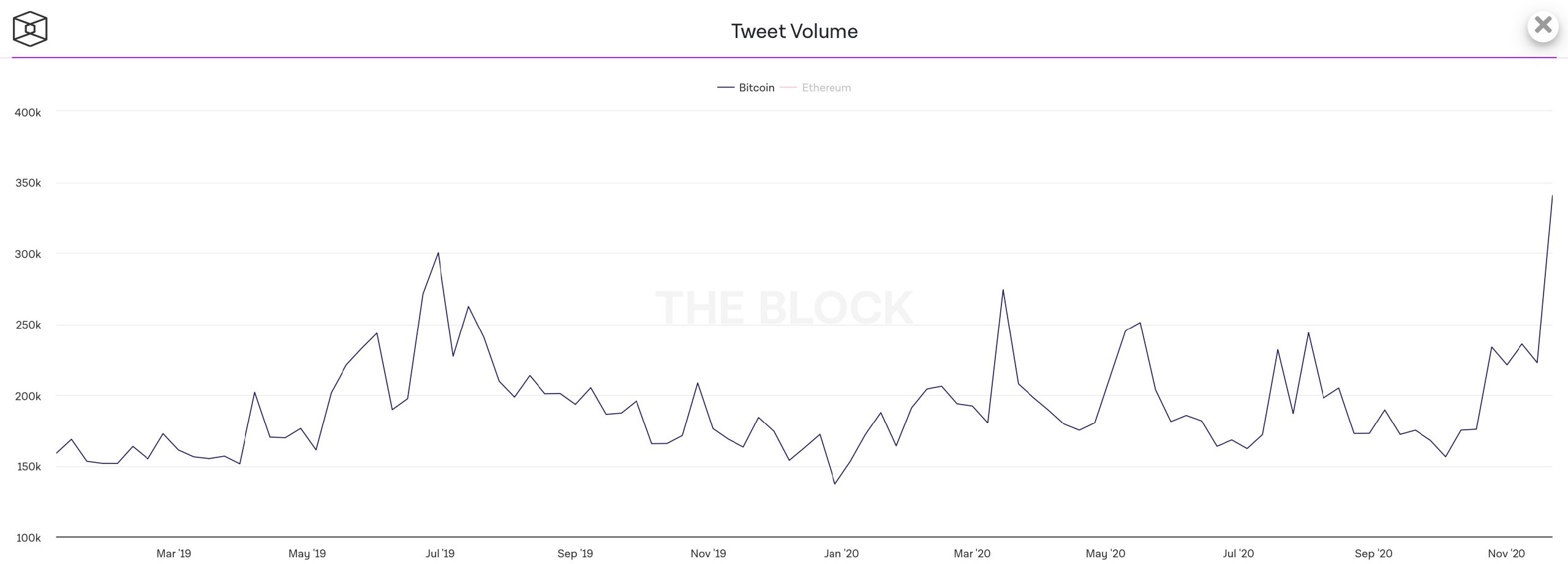Click the 400k y-axis label

point(28,113)
